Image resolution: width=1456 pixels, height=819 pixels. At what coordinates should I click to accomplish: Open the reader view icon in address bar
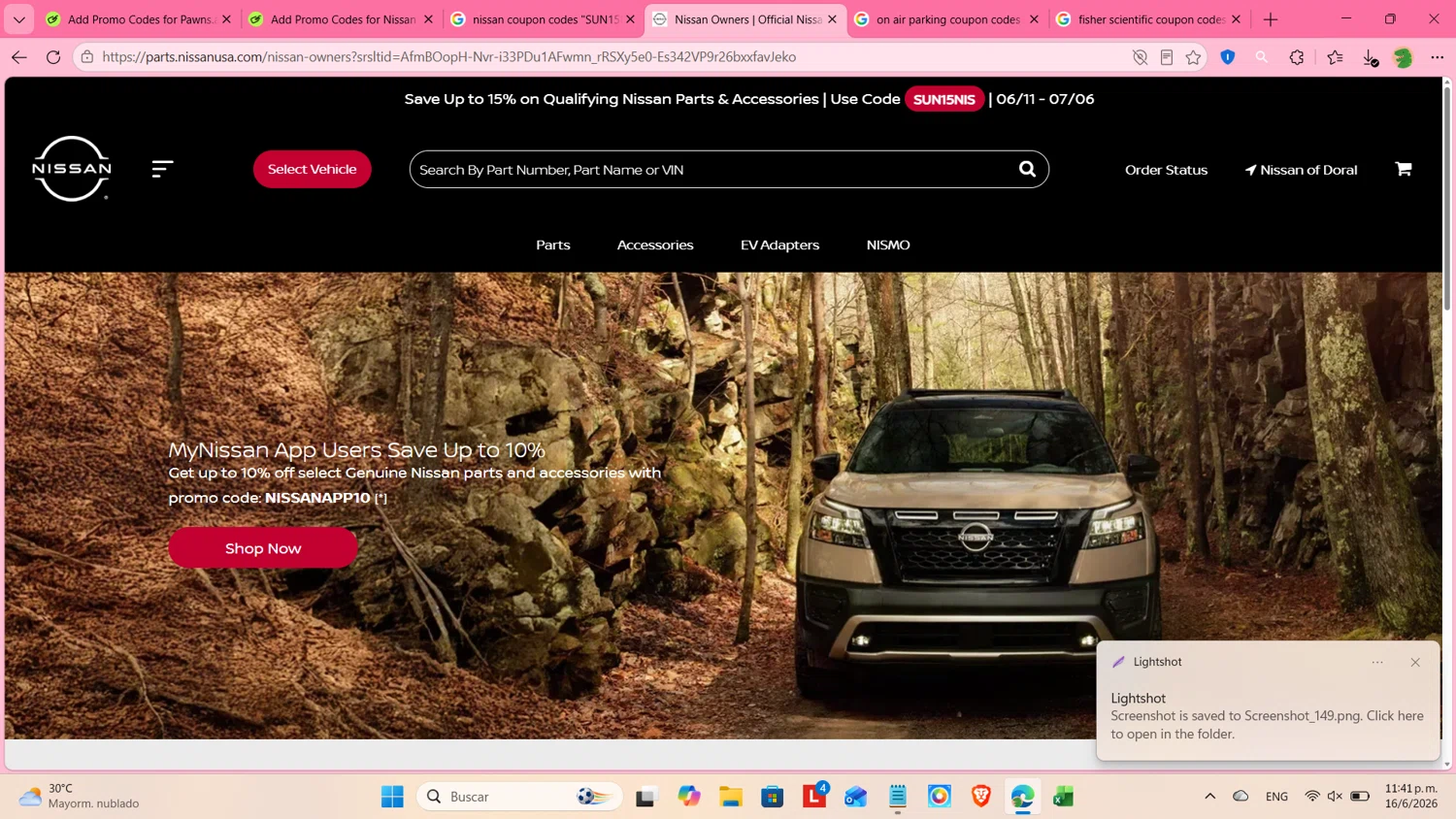pos(1167,57)
